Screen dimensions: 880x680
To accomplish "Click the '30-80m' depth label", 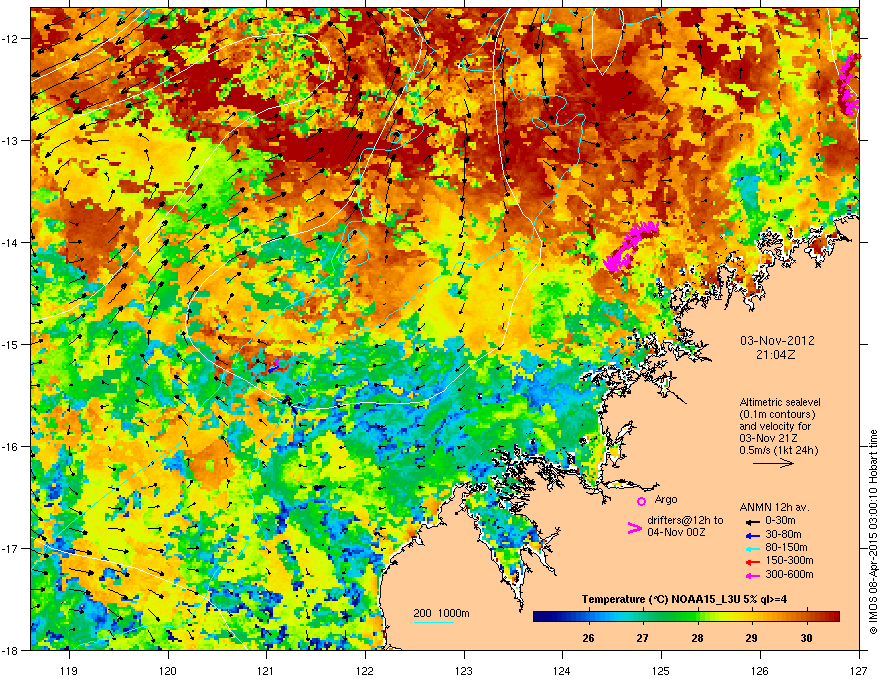I will [783, 535].
